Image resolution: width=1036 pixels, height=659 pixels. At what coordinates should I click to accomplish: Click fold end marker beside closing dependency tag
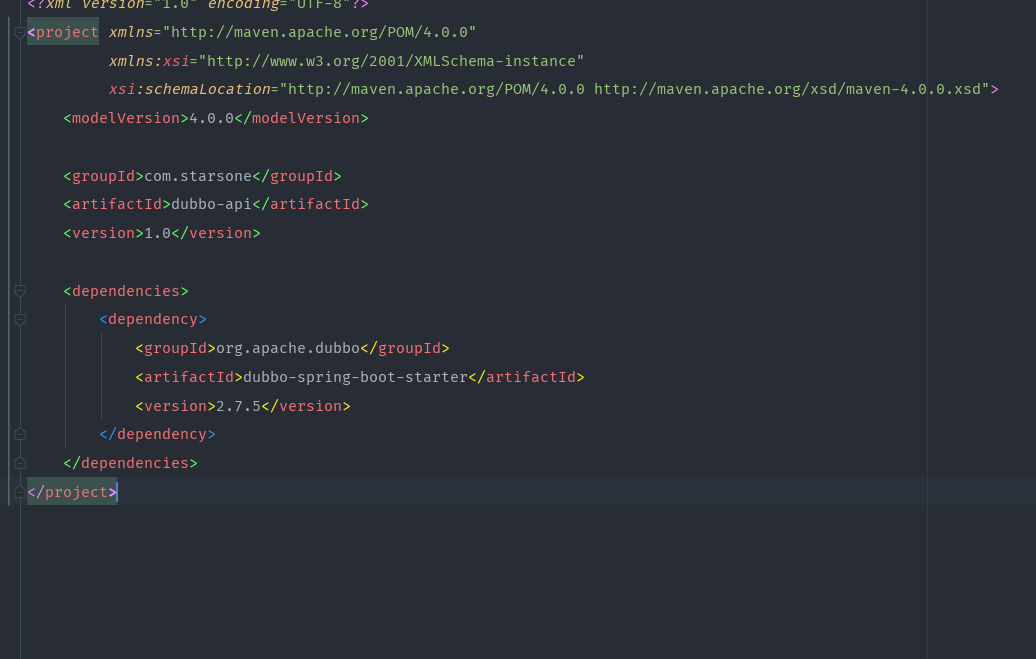(x=20, y=434)
